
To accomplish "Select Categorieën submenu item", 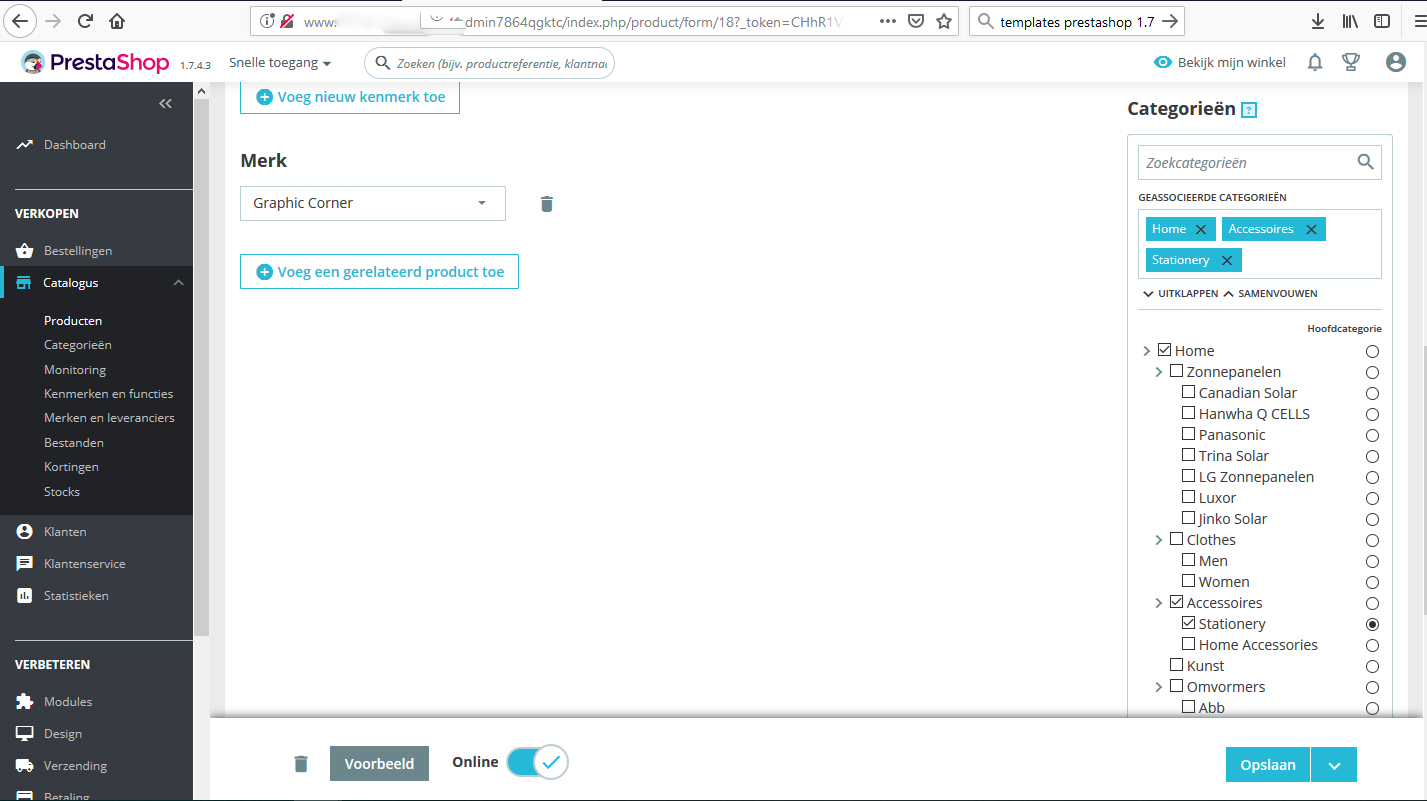I will [78, 345].
